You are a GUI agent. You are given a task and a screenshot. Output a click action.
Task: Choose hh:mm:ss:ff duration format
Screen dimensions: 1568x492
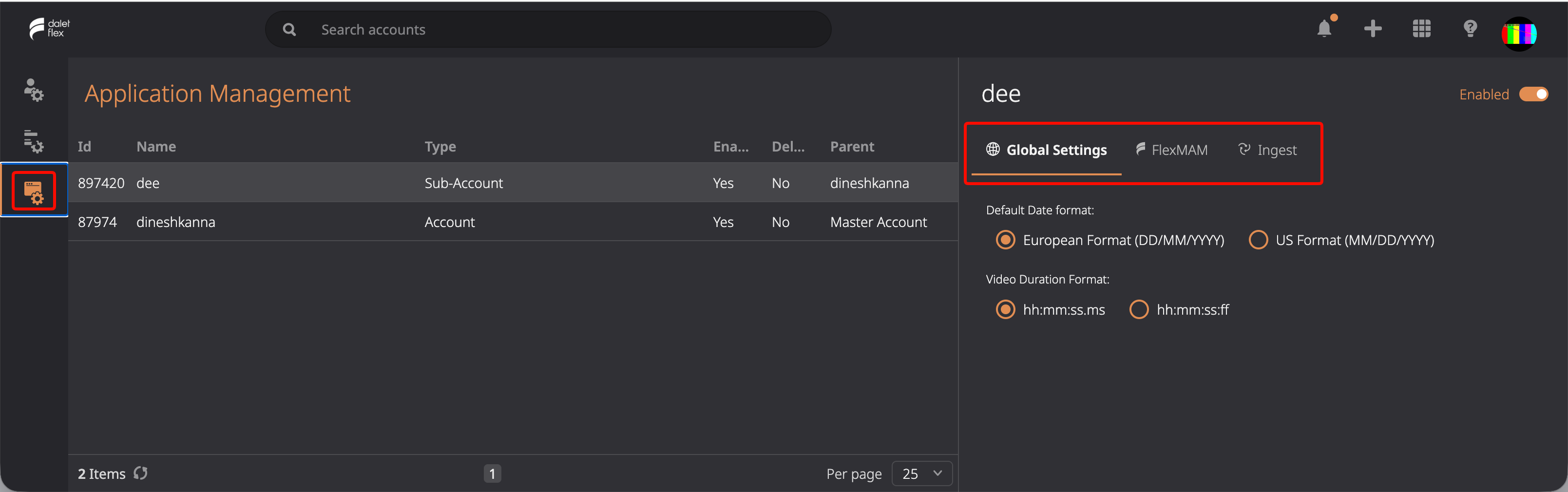point(1139,309)
